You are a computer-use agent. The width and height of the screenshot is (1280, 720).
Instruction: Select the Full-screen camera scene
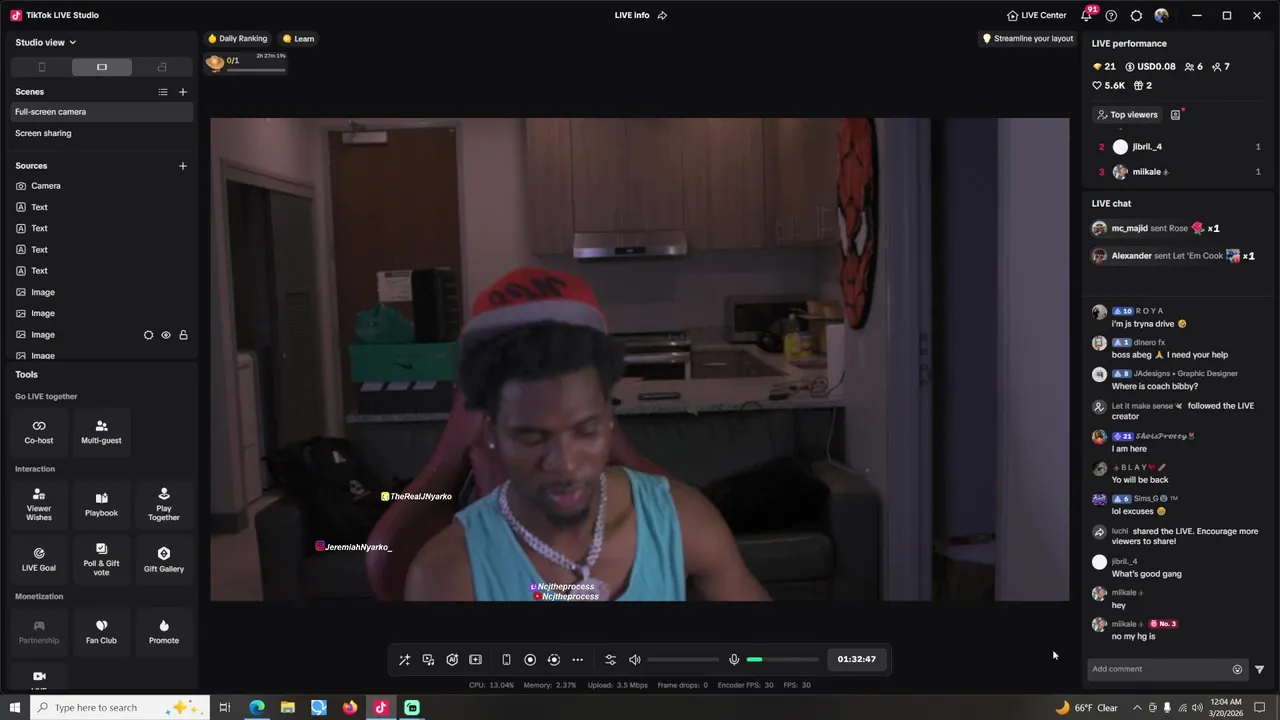coord(101,112)
